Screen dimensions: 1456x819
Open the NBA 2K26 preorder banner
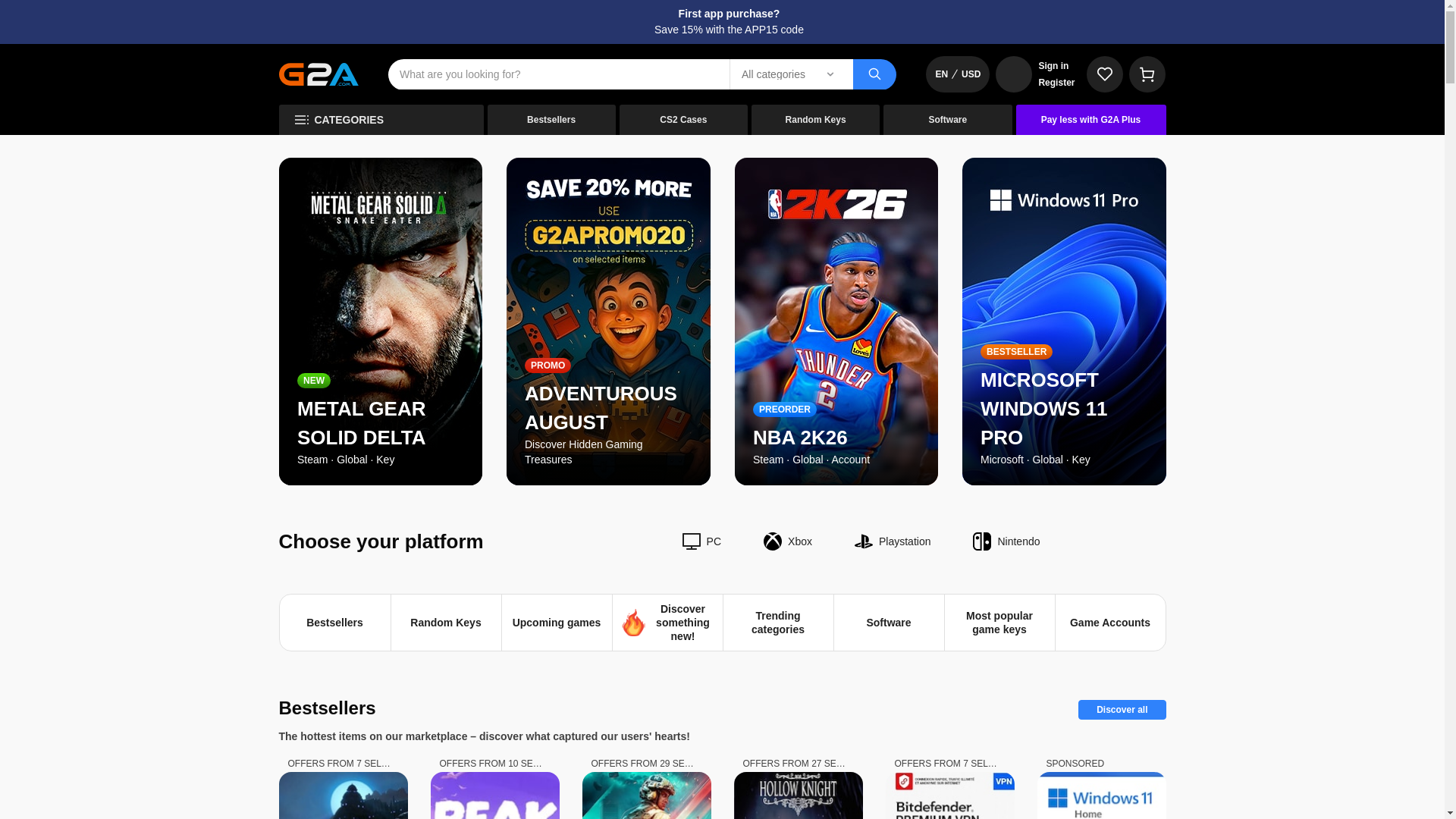(x=836, y=322)
